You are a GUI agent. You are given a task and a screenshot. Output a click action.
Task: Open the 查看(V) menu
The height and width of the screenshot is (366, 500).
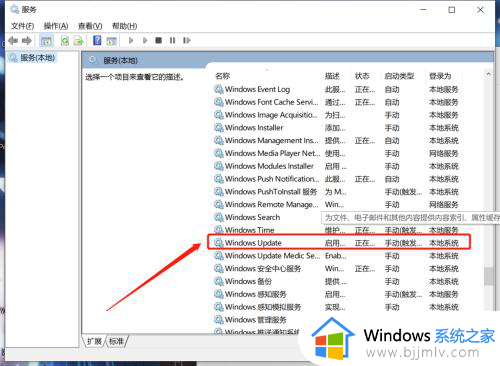click(90, 26)
